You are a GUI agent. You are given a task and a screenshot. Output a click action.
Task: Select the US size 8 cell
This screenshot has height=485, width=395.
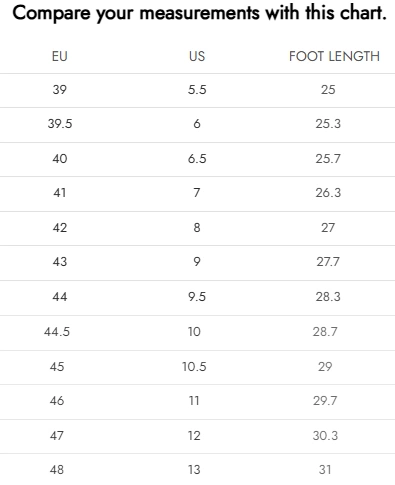[x=197, y=228]
